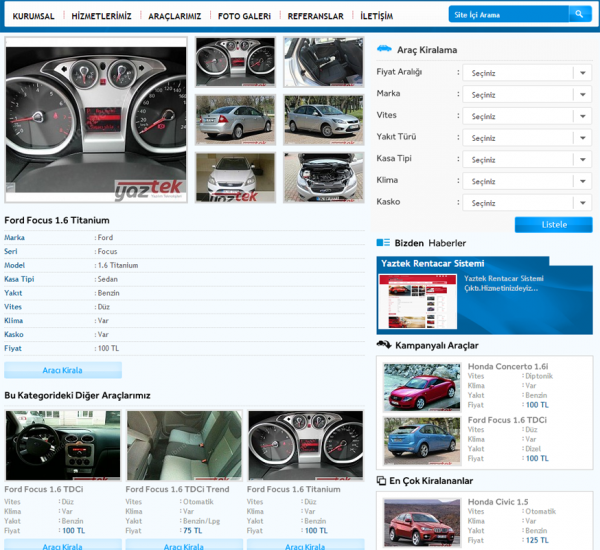Click Aracı Kirala under Ford Focus 1.6 TDCi card
This screenshot has width=600, height=550.
[63, 545]
